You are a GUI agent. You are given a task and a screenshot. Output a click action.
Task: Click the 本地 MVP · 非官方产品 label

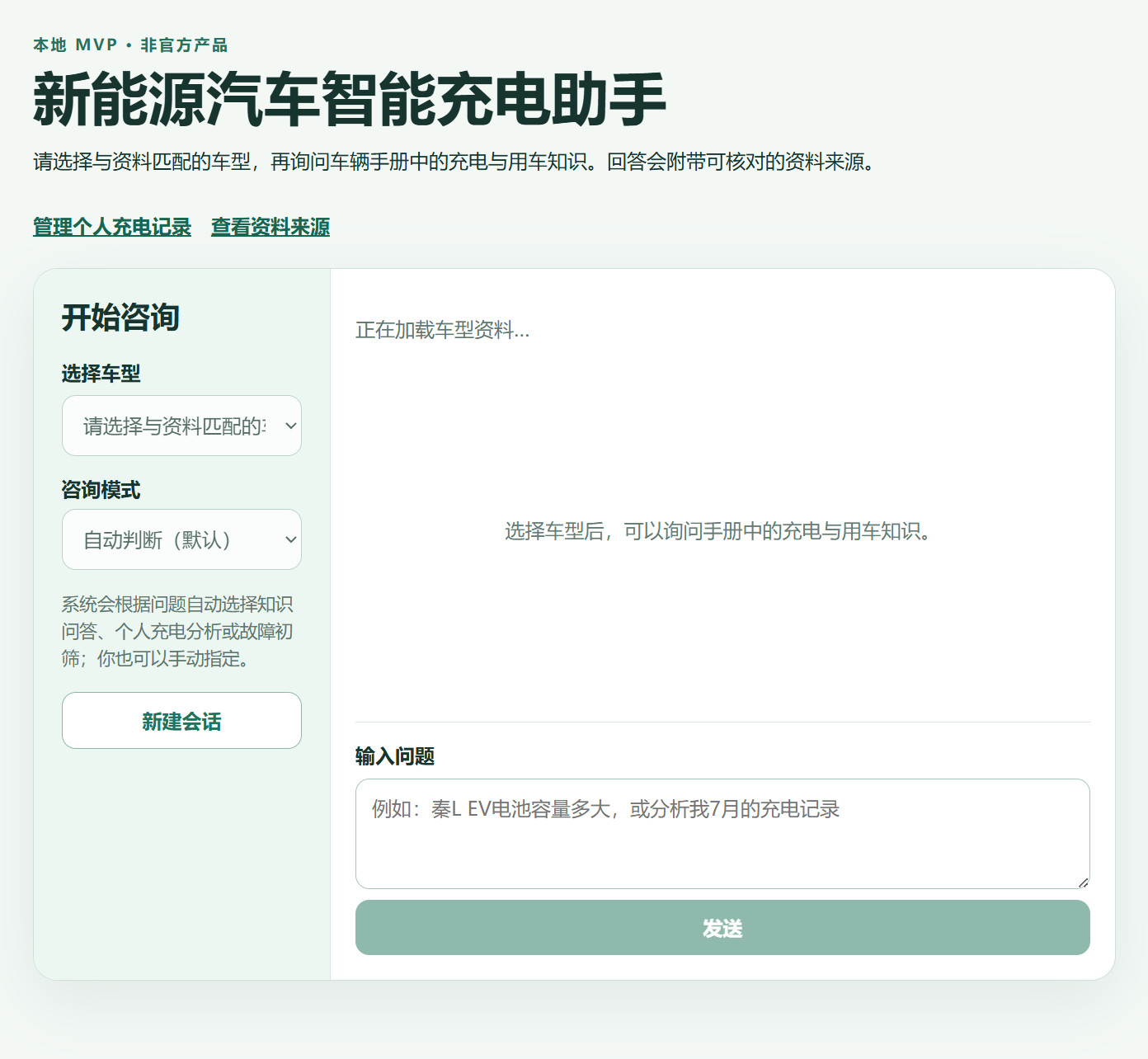pos(130,45)
